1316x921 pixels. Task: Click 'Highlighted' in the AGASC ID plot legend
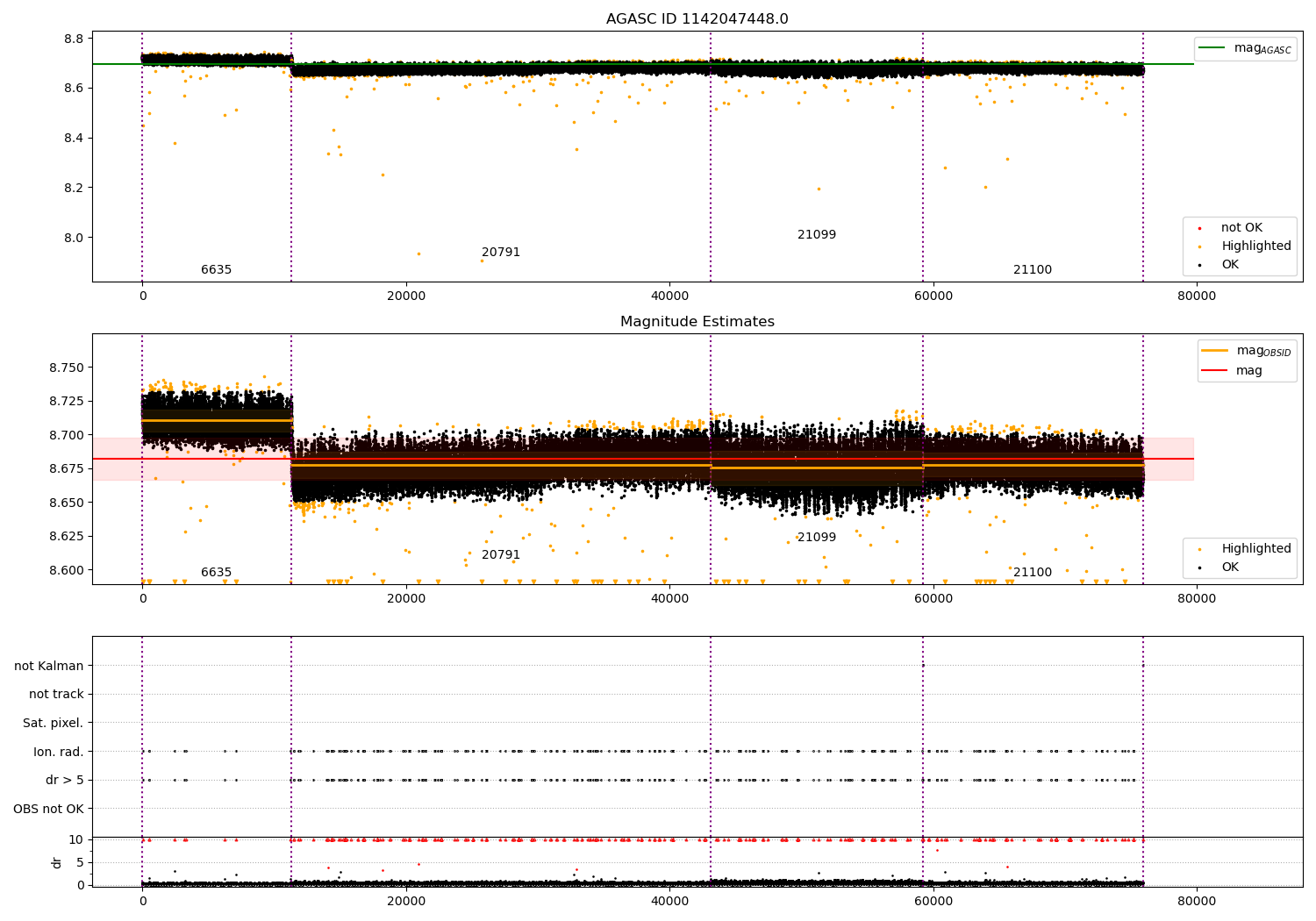[1255, 246]
